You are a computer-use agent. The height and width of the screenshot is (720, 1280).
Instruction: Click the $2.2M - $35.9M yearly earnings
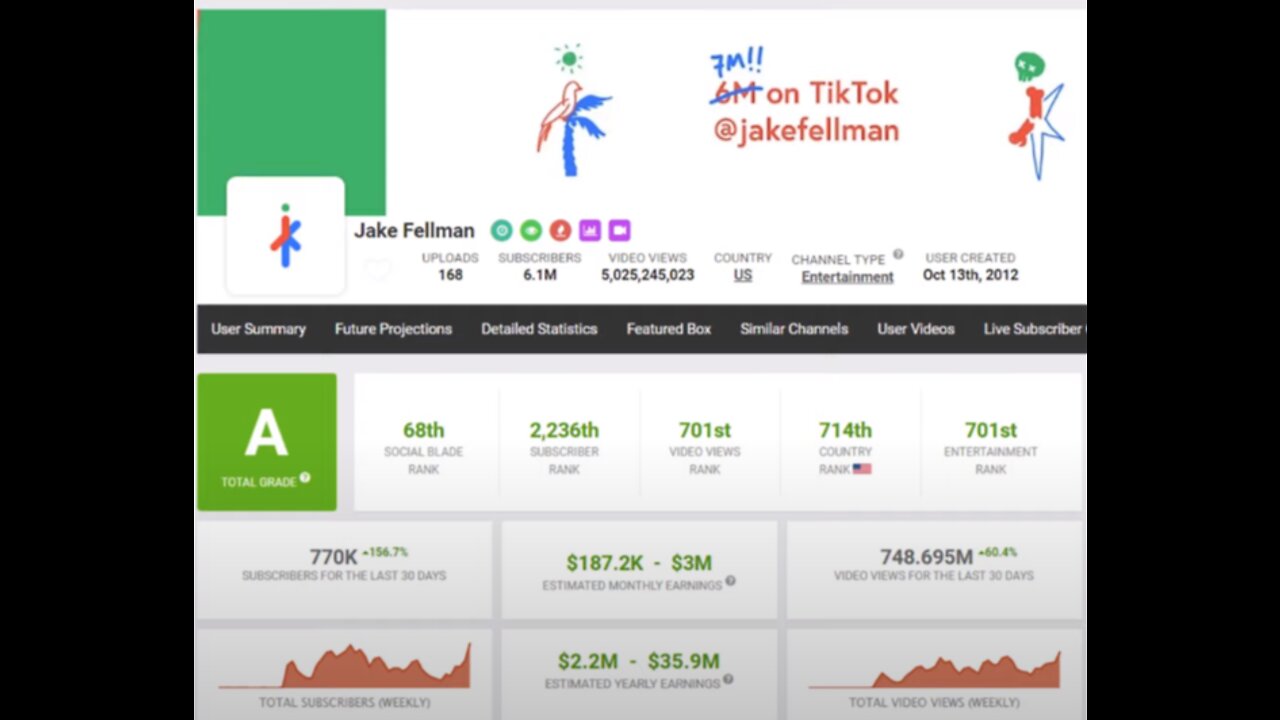639,661
